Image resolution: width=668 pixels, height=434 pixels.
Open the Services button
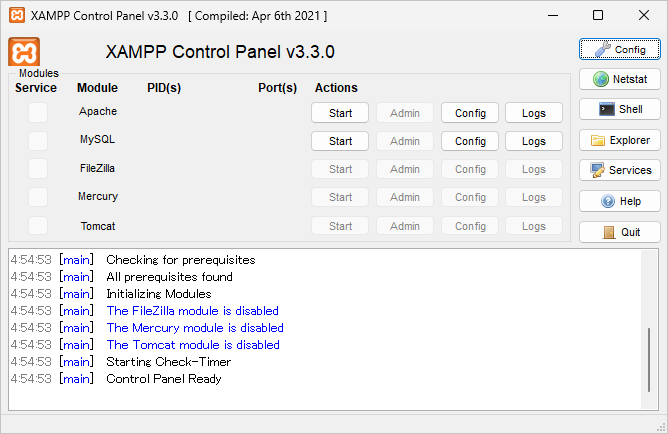coord(619,170)
